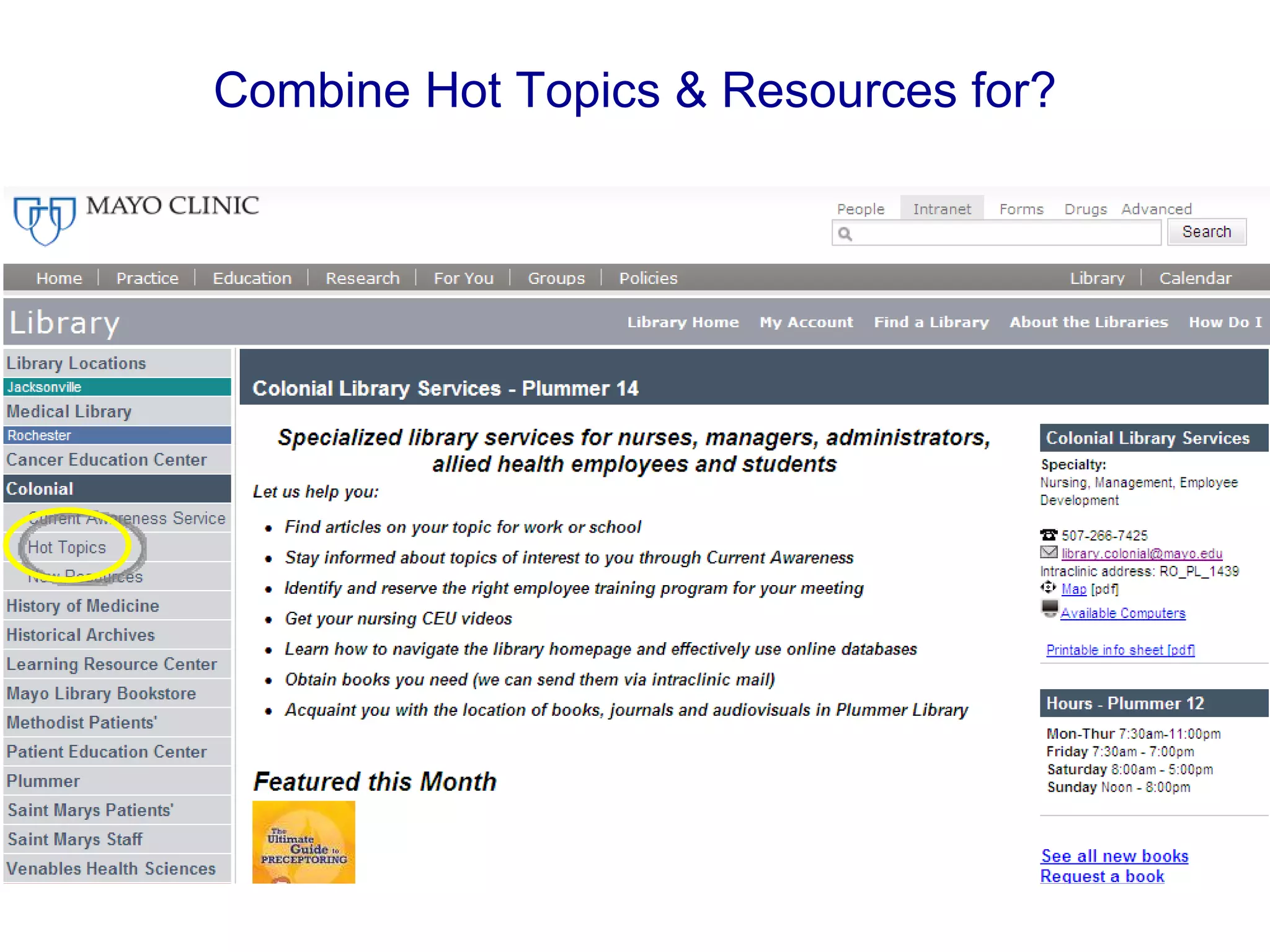Select History of Medicine in sidebar
Viewport: 1270px width, 952px height.
point(117,606)
